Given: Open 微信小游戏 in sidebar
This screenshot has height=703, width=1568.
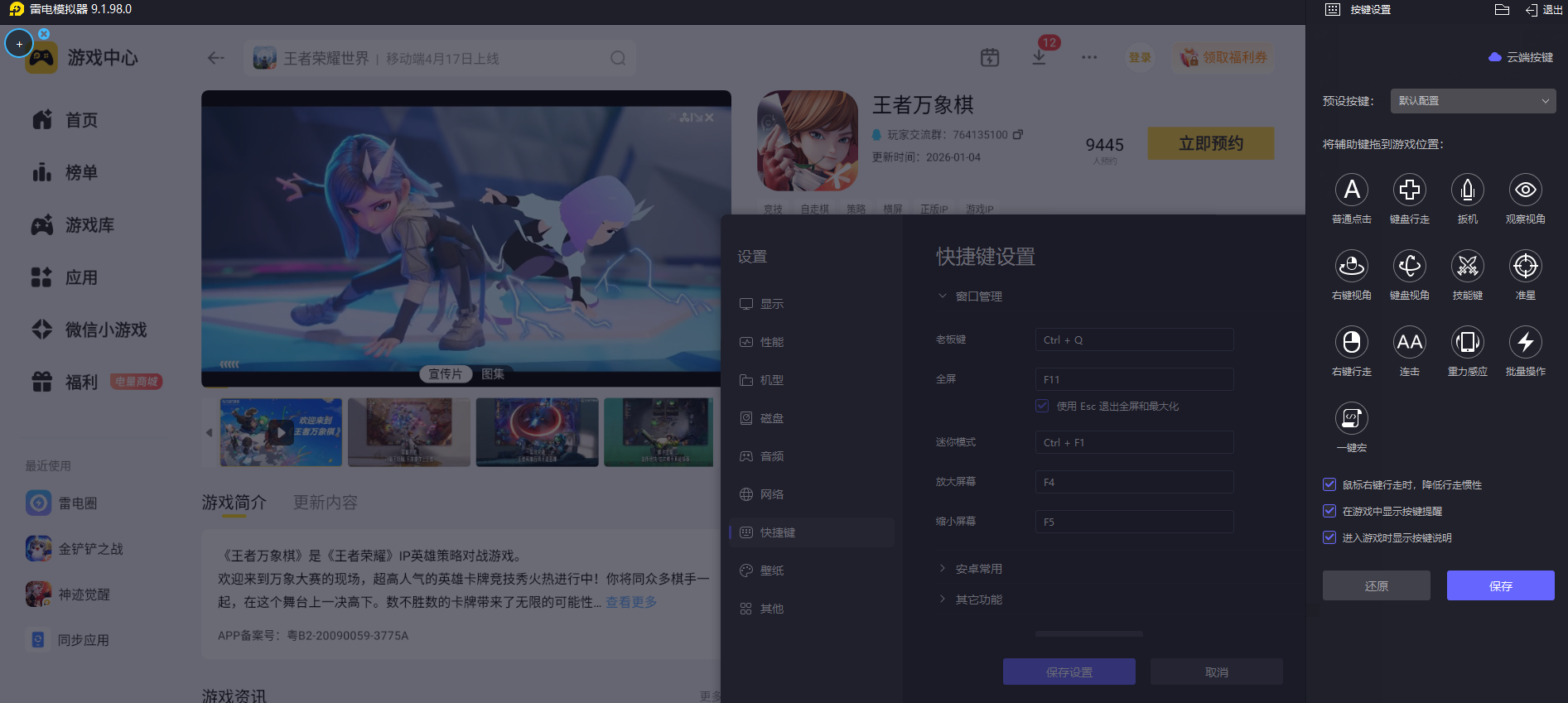Looking at the screenshot, I should coord(89,330).
